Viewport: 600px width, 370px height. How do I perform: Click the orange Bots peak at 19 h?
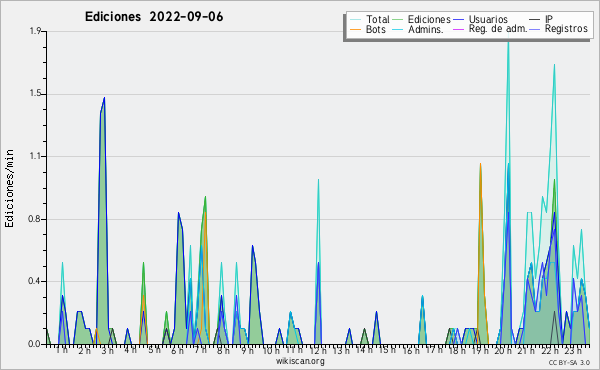point(480,164)
